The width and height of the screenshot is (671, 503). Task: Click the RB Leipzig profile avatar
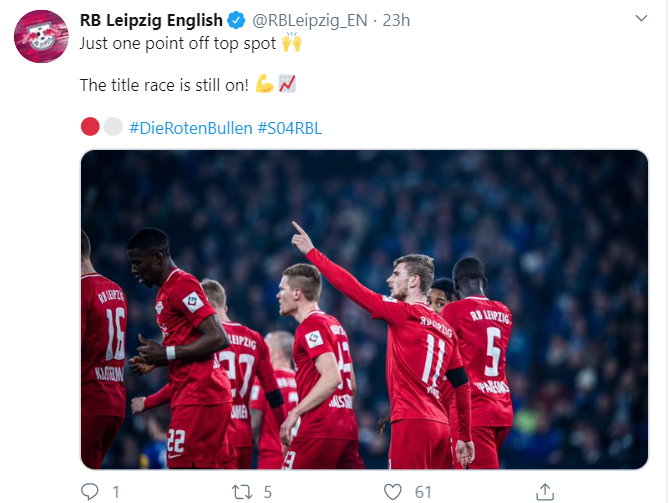pos(41,36)
